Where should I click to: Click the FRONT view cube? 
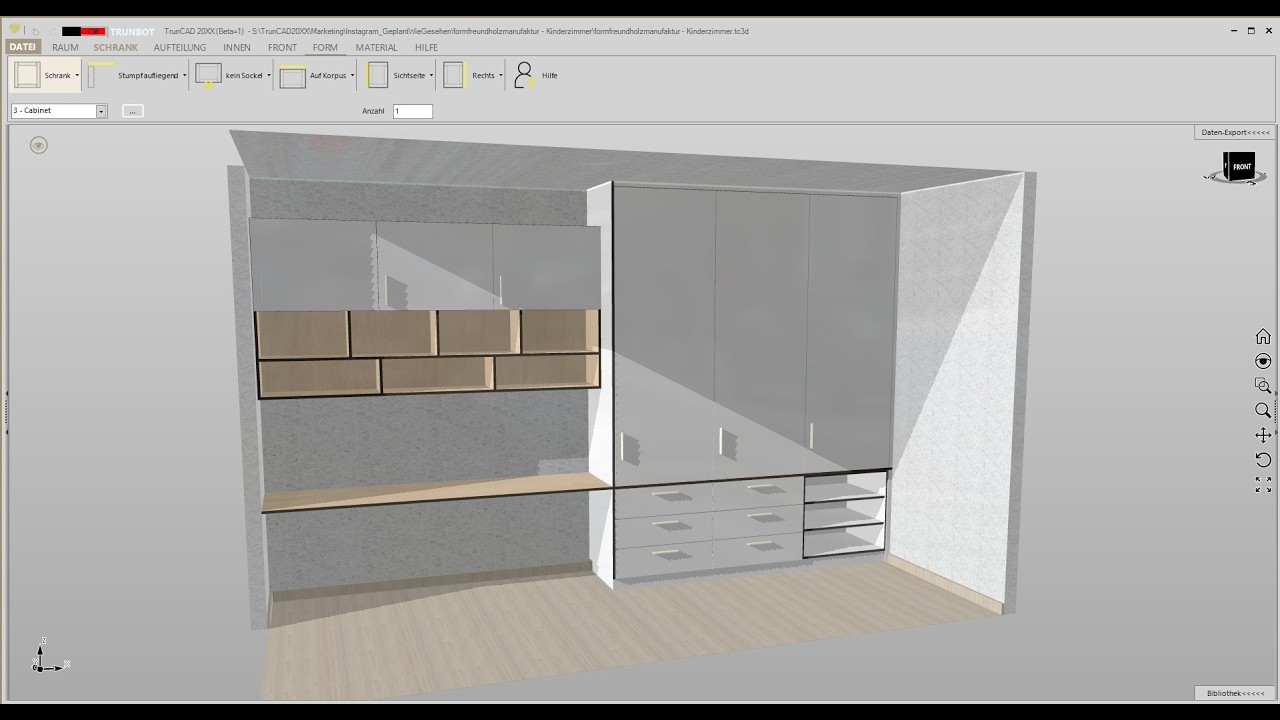[1240, 167]
